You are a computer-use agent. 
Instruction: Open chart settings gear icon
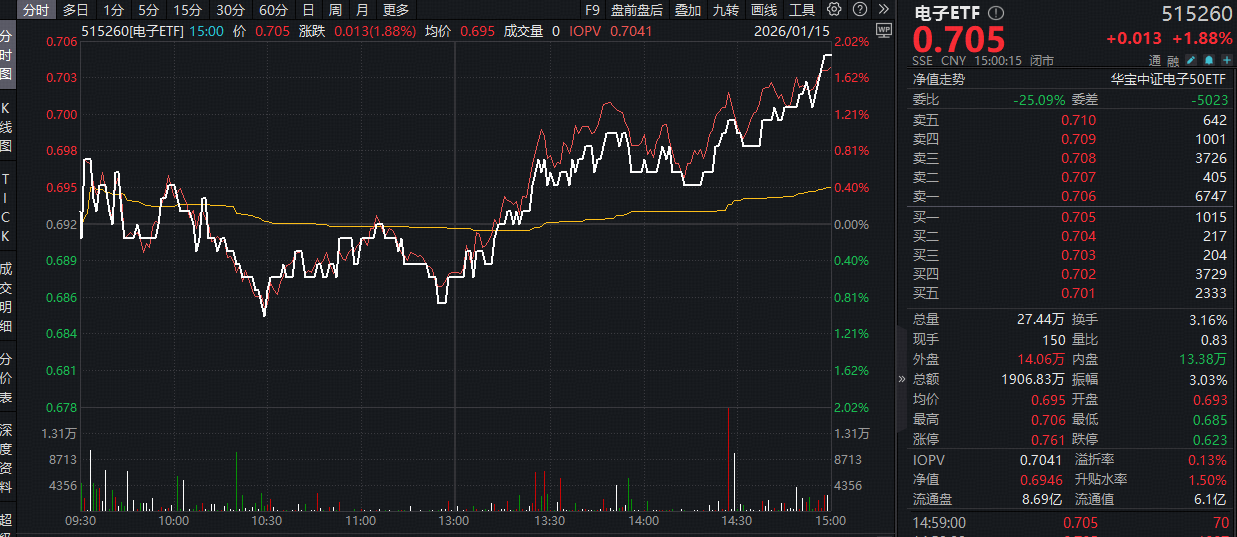834,10
